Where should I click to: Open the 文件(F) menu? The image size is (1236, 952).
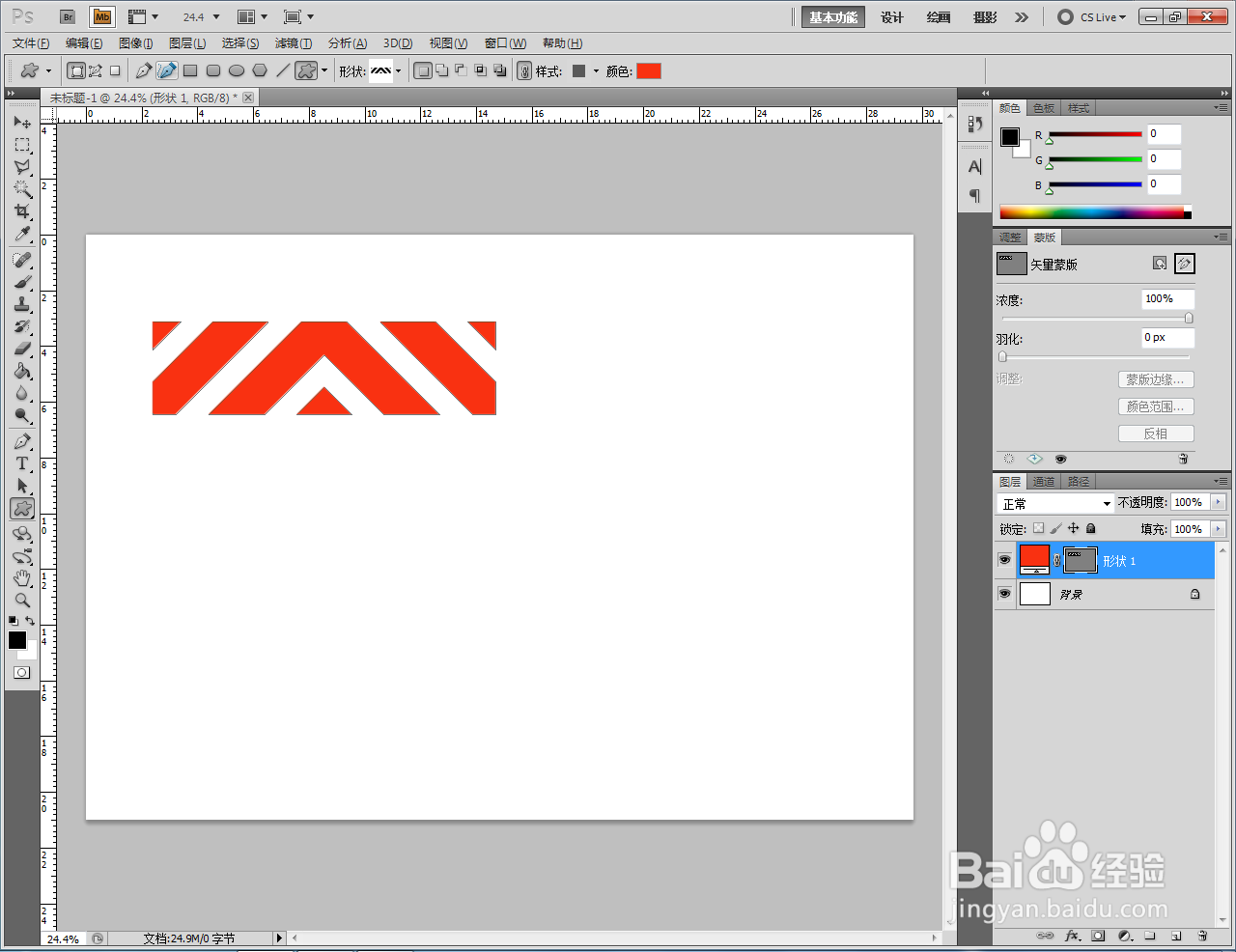pos(31,43)
